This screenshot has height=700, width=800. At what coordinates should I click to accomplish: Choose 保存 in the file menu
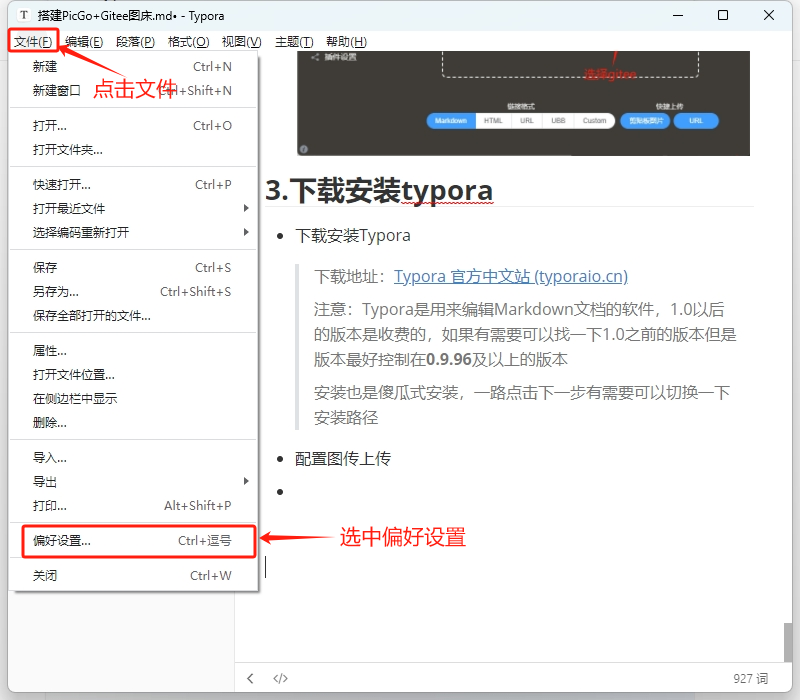click(x=133, y=267)
